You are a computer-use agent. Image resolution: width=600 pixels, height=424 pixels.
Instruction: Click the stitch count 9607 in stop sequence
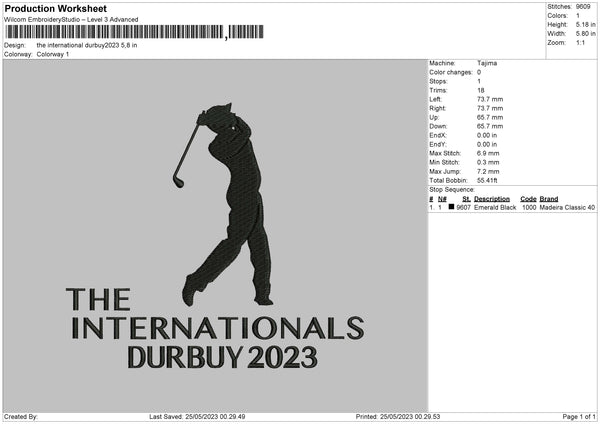pyautogui.click(x=463, y=207)
